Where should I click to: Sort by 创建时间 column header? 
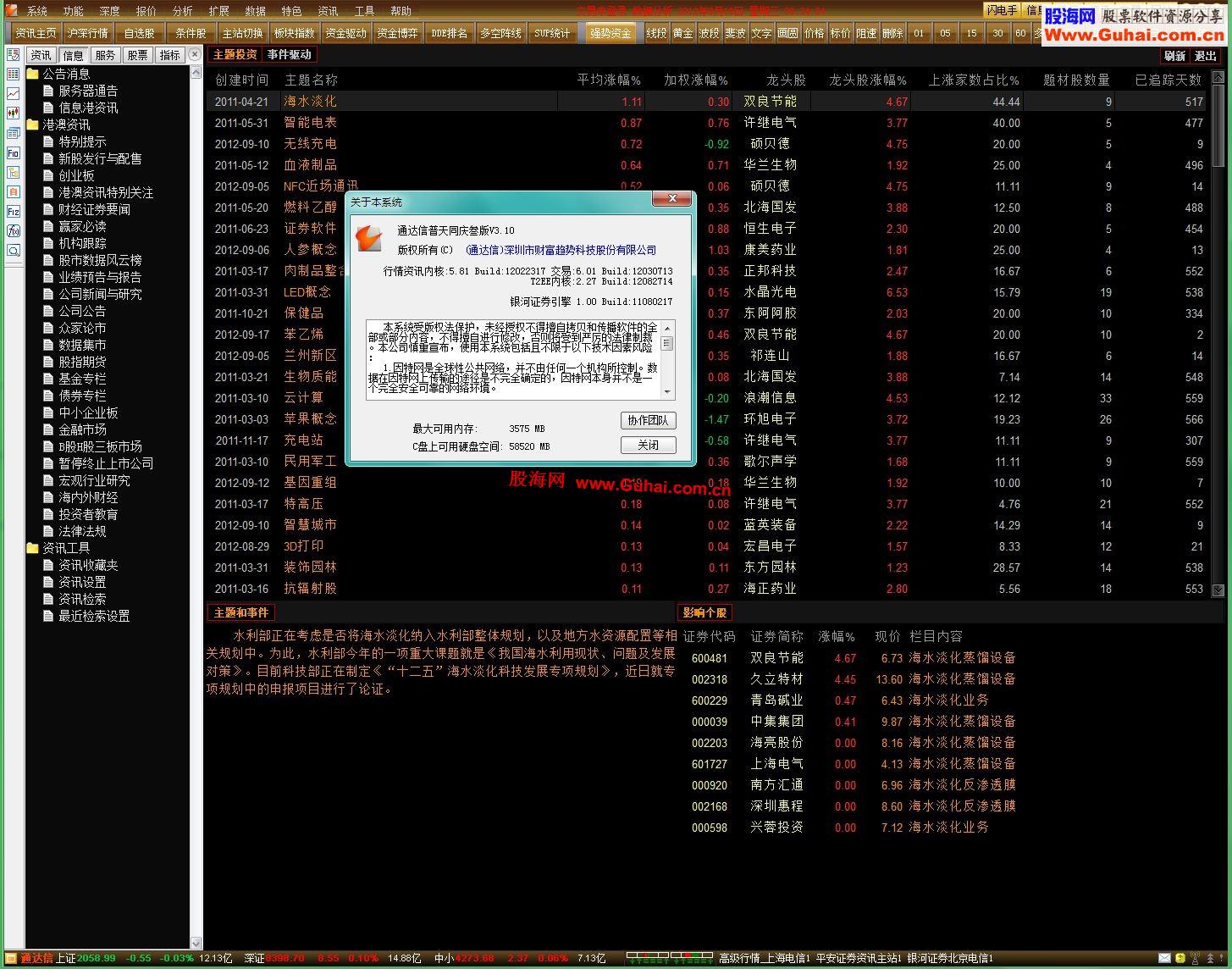click(241, 80)
